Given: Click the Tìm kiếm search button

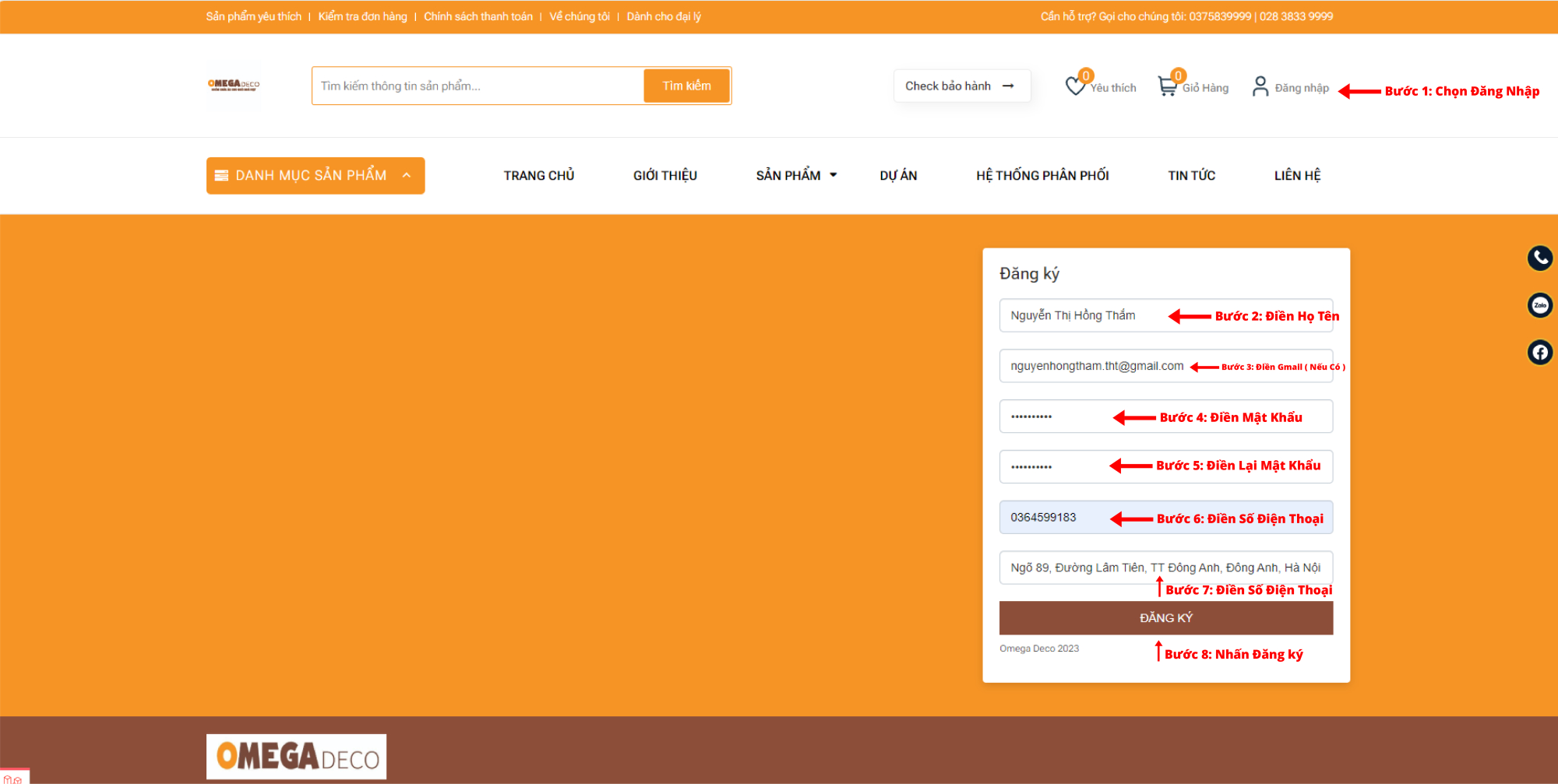Looking at the screenshot, I should (686, 86).
